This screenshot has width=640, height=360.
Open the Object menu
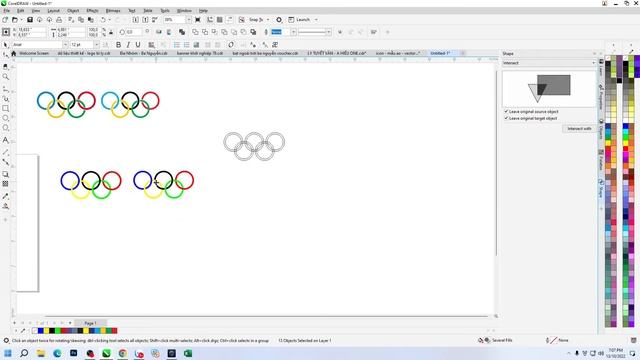click(73, 11)
